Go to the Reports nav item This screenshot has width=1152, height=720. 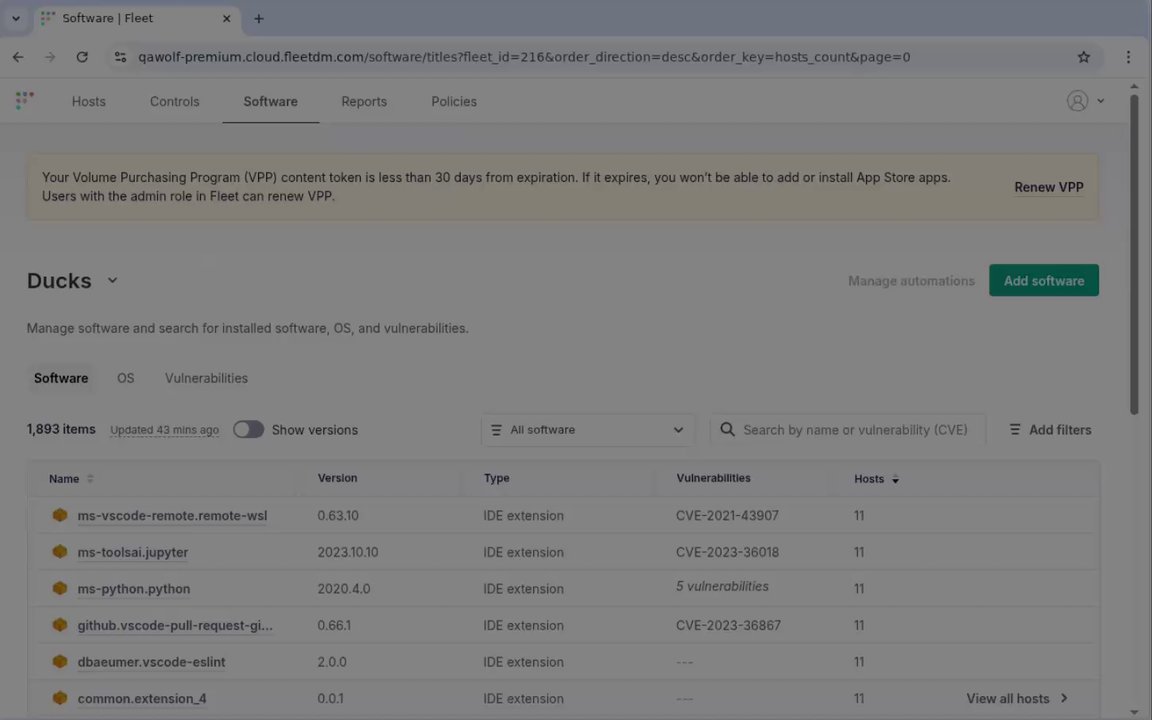point(364,101)
